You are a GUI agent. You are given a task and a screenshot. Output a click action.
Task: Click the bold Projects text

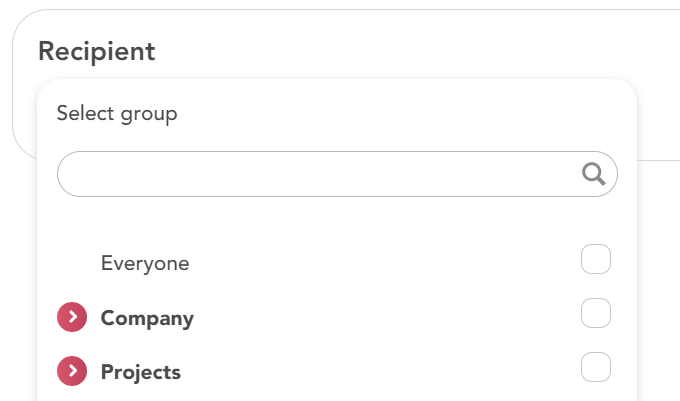click(x=141, y=373)
